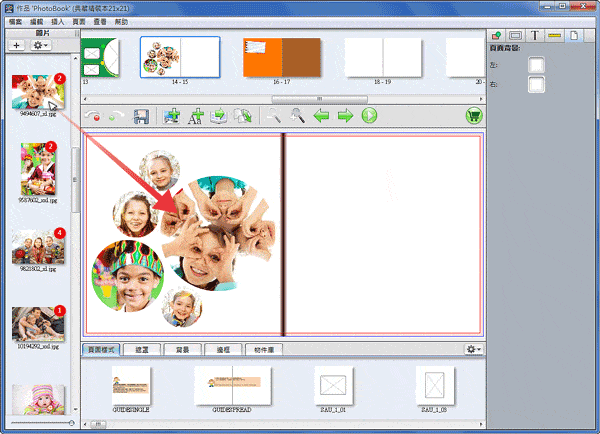Click the Add text box icon
Viewport: 600px width, 434px height.
click(x=195, y=117)
